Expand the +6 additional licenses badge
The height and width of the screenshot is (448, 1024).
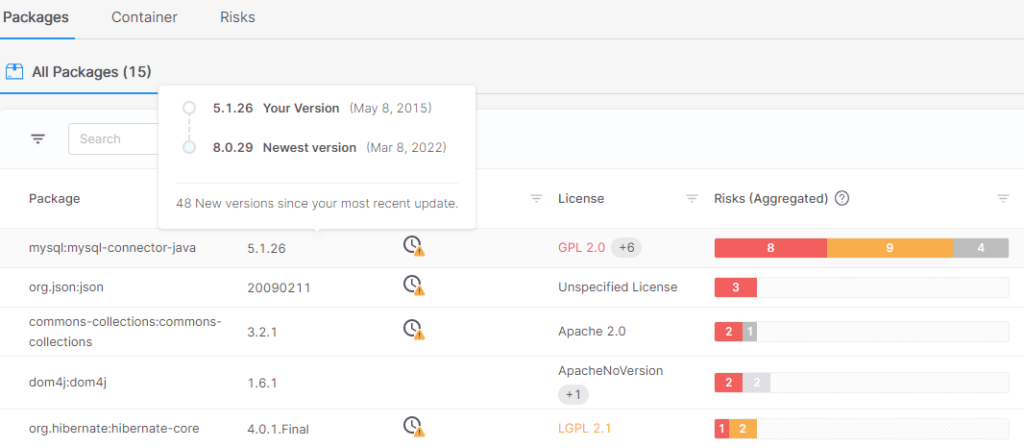[x=626, y=248]
